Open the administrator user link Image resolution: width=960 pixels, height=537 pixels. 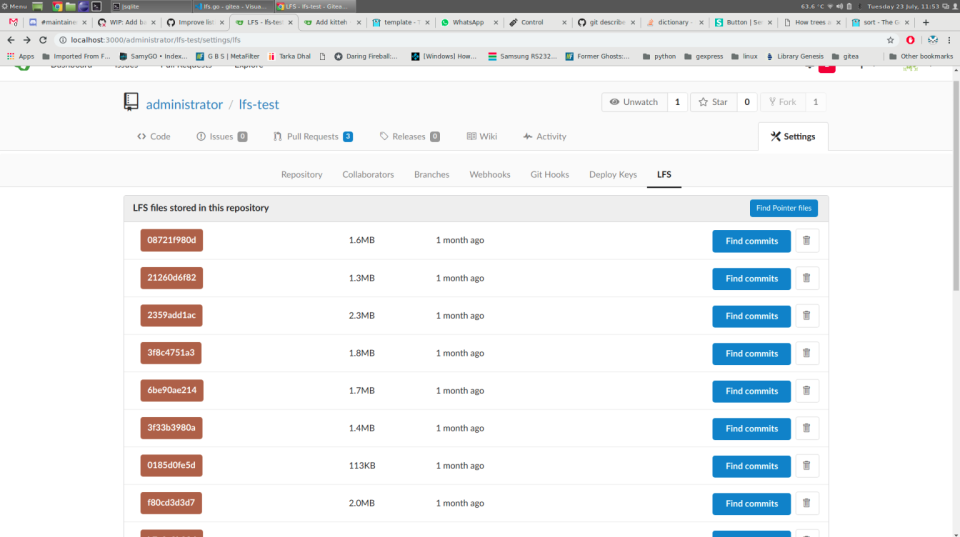184,104
